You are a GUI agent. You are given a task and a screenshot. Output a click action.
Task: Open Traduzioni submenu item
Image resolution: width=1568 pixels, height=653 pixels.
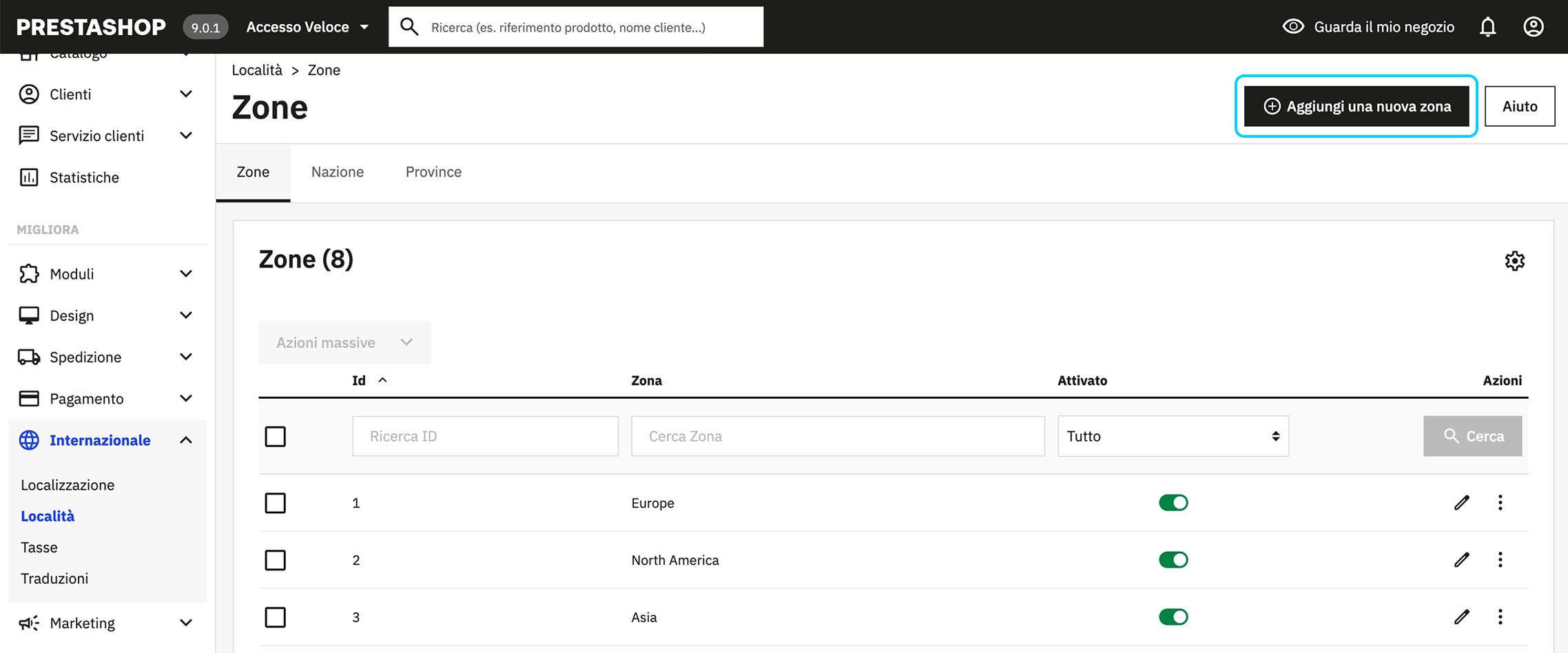coord(54,579)
